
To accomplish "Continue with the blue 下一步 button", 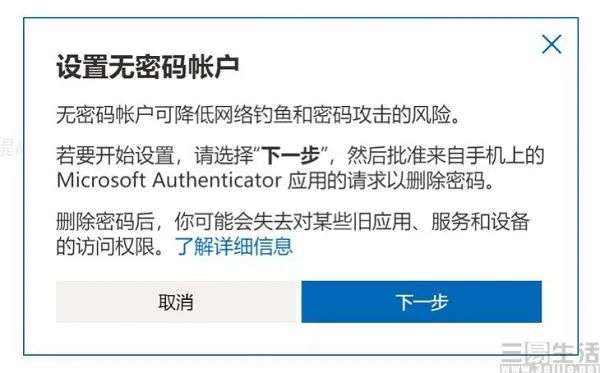I will [421, 302].
